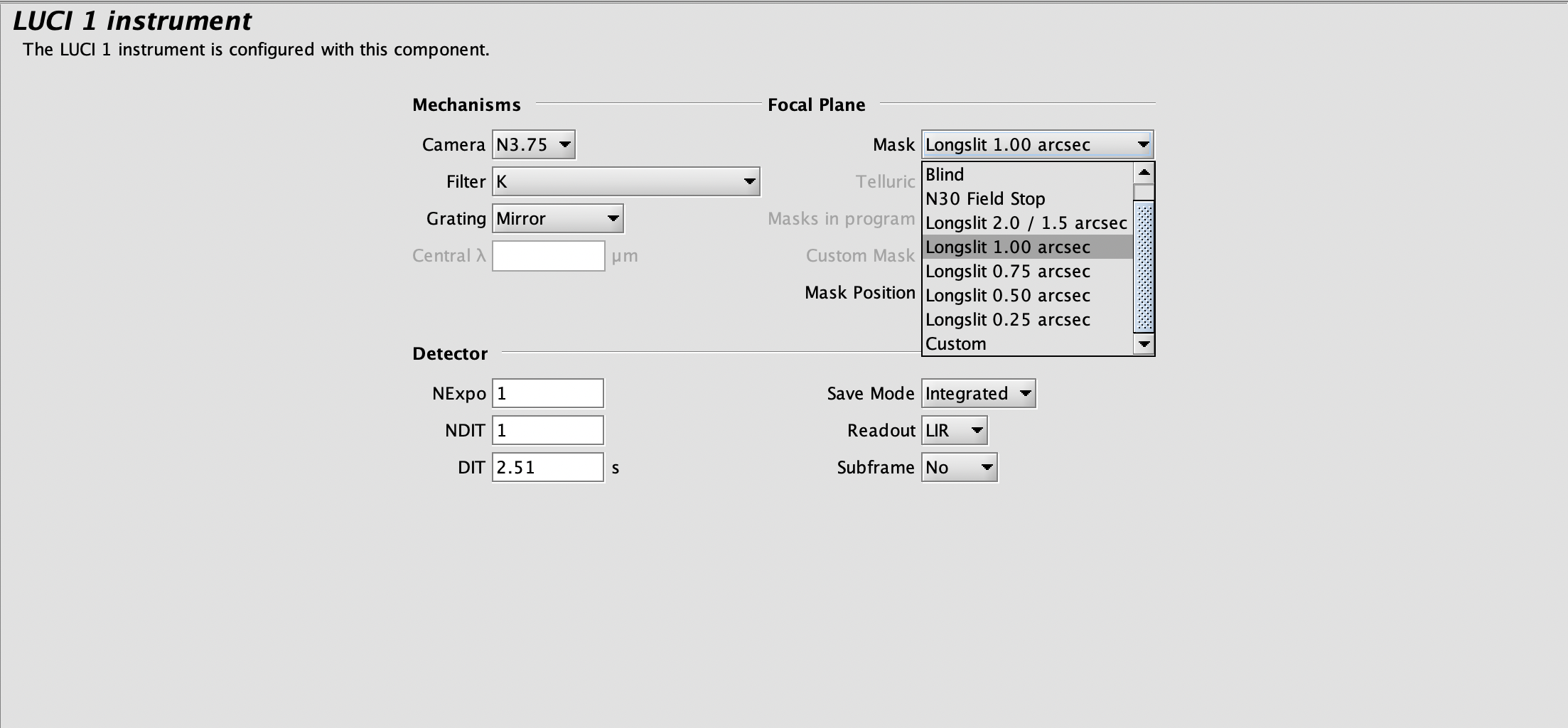Click the NExpo input field
The image size is (1568, 728).
pos(548,394)
